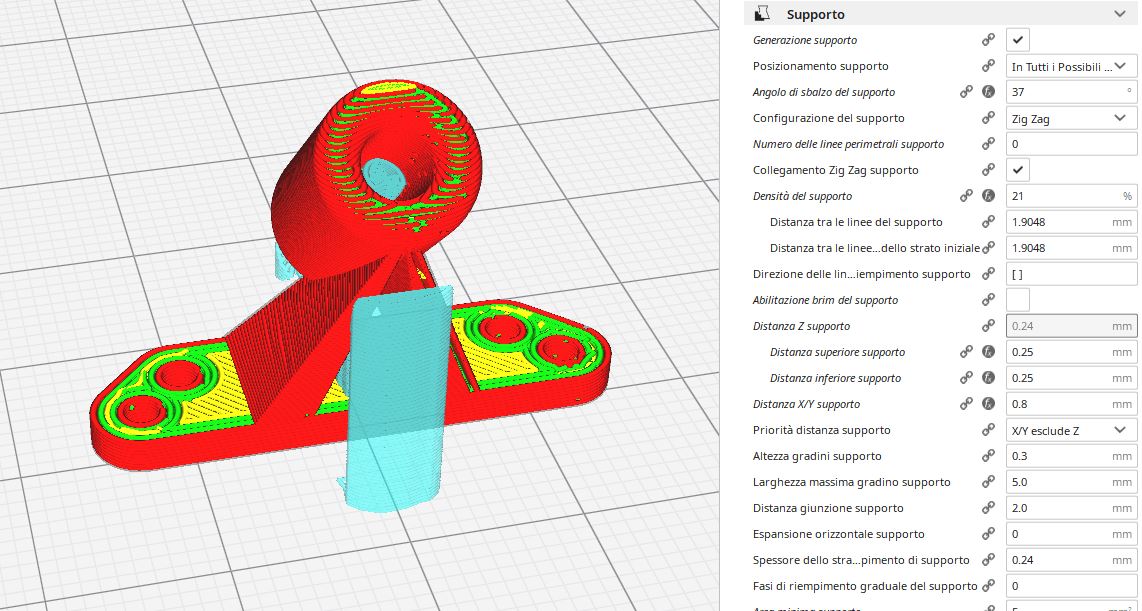Click link icon for Altezza gradini supporto
Viewport: 1142px width, 611px height.
point(988,456)
